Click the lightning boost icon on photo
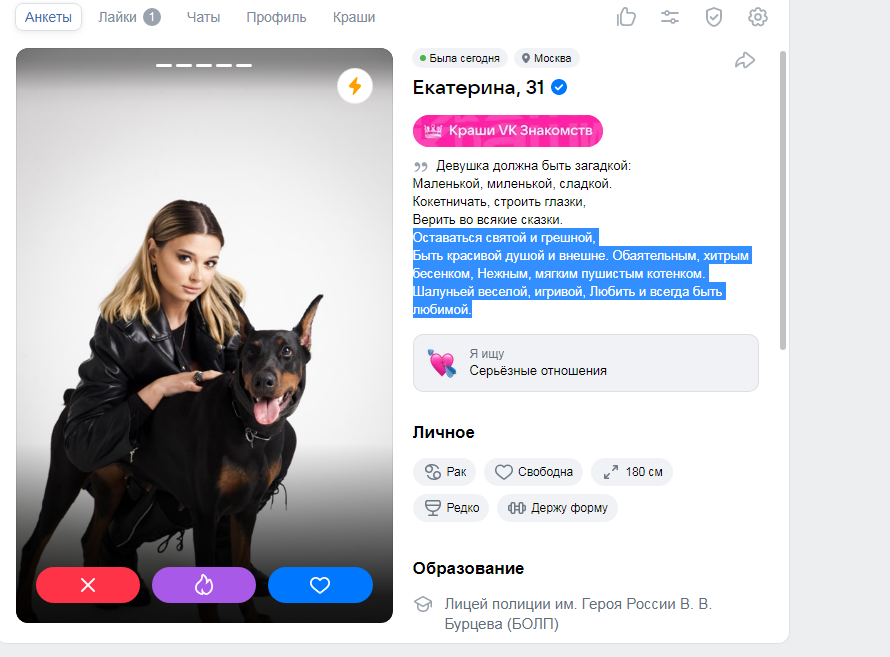Image resolution: width=890 pixels, height=657 pixels. [355, 86]
